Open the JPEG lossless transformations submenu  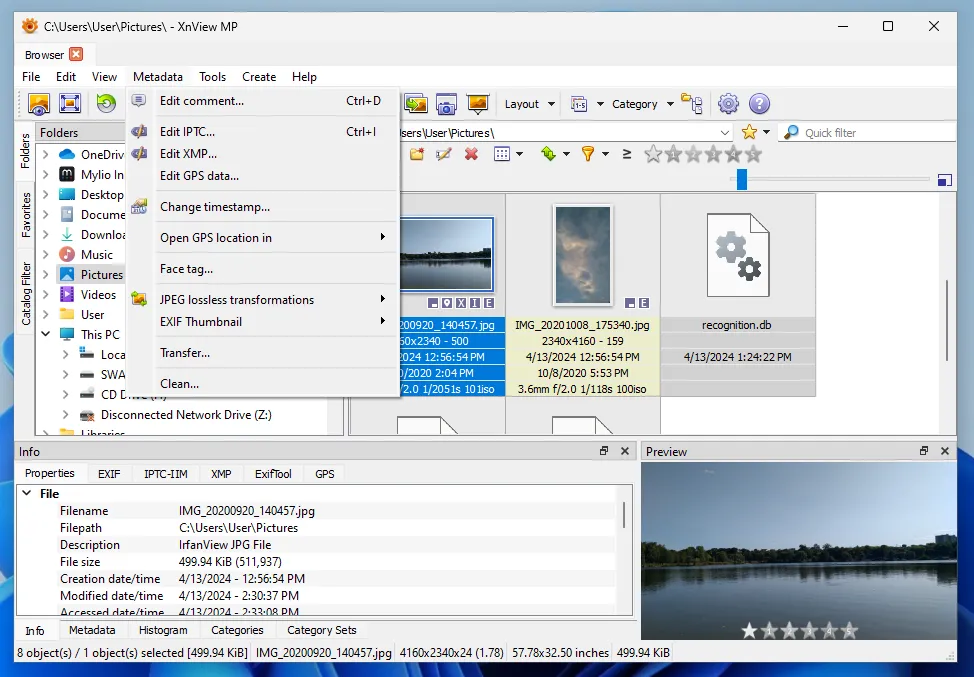(x=264, y=299)
